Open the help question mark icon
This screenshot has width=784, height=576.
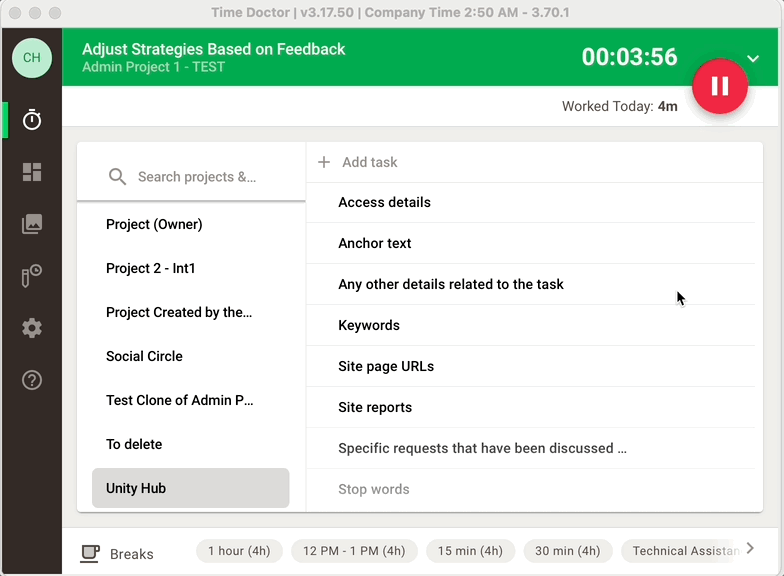[32, 380]
